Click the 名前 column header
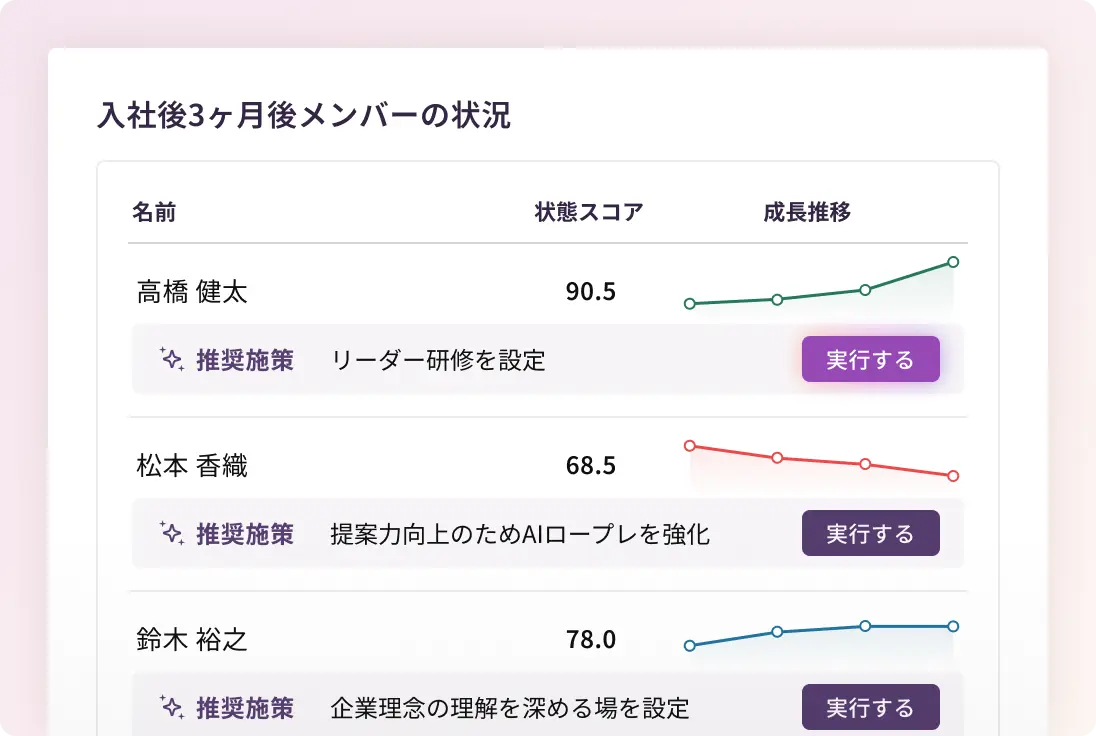This screenshot has width=1096, height=736. point(154,212)
